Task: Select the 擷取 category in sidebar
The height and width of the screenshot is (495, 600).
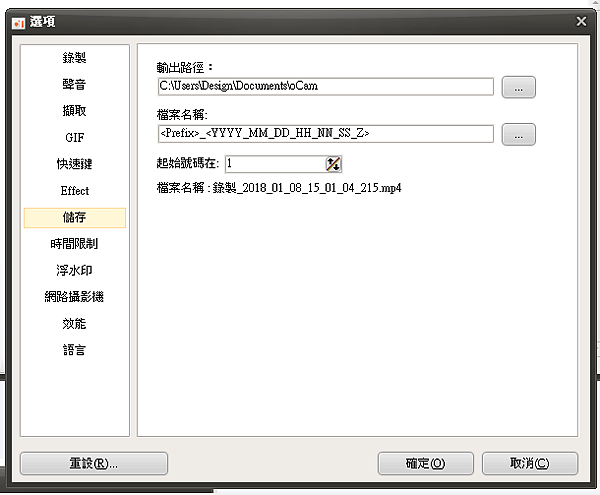Action: tap(74, 111)
